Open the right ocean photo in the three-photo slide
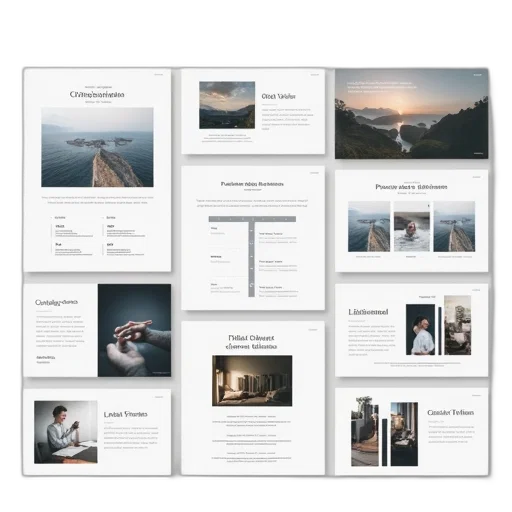Screen dimensions: 512x512 454,226
